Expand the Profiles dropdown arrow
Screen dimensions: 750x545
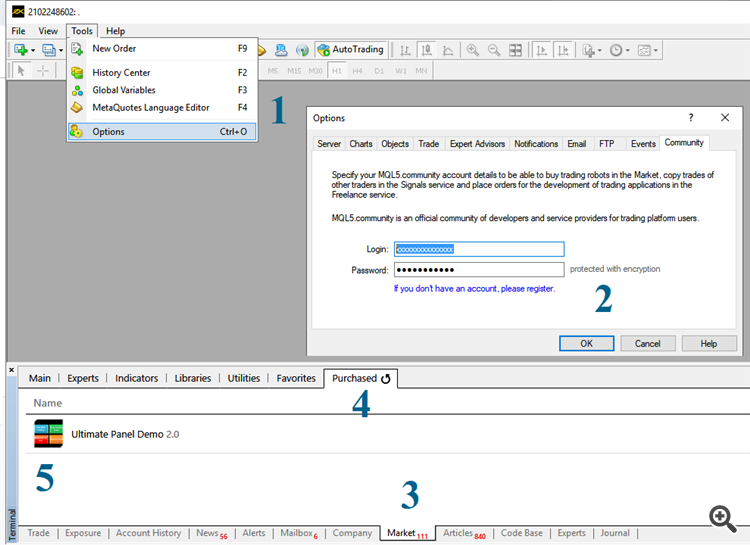61,50
